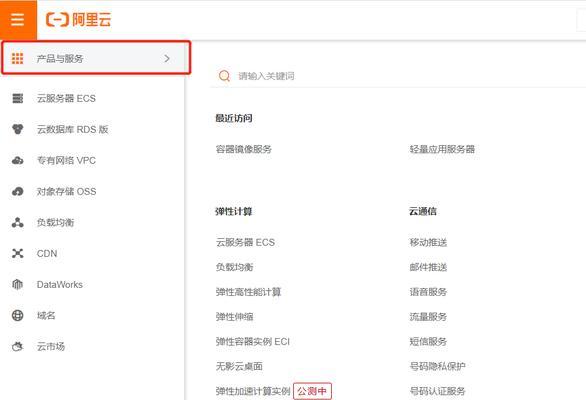This screenshot has width=586, height=400.
Task: Open the Alibaba Cloud logo home
Action: pyautogui.click(x=79, y=19)
